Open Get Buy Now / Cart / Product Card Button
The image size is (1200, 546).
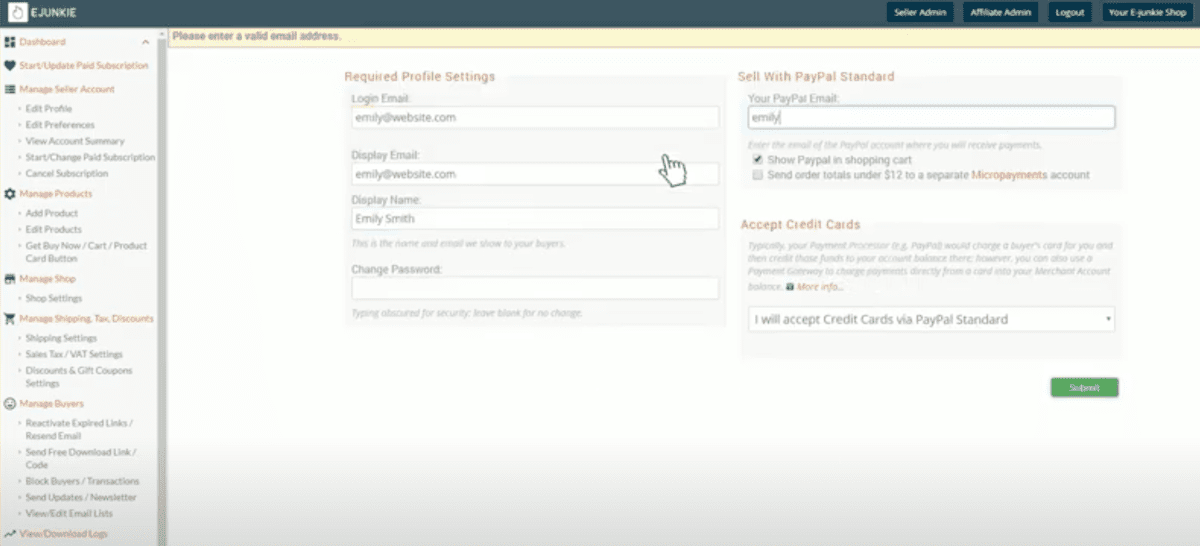coord(86,252)
